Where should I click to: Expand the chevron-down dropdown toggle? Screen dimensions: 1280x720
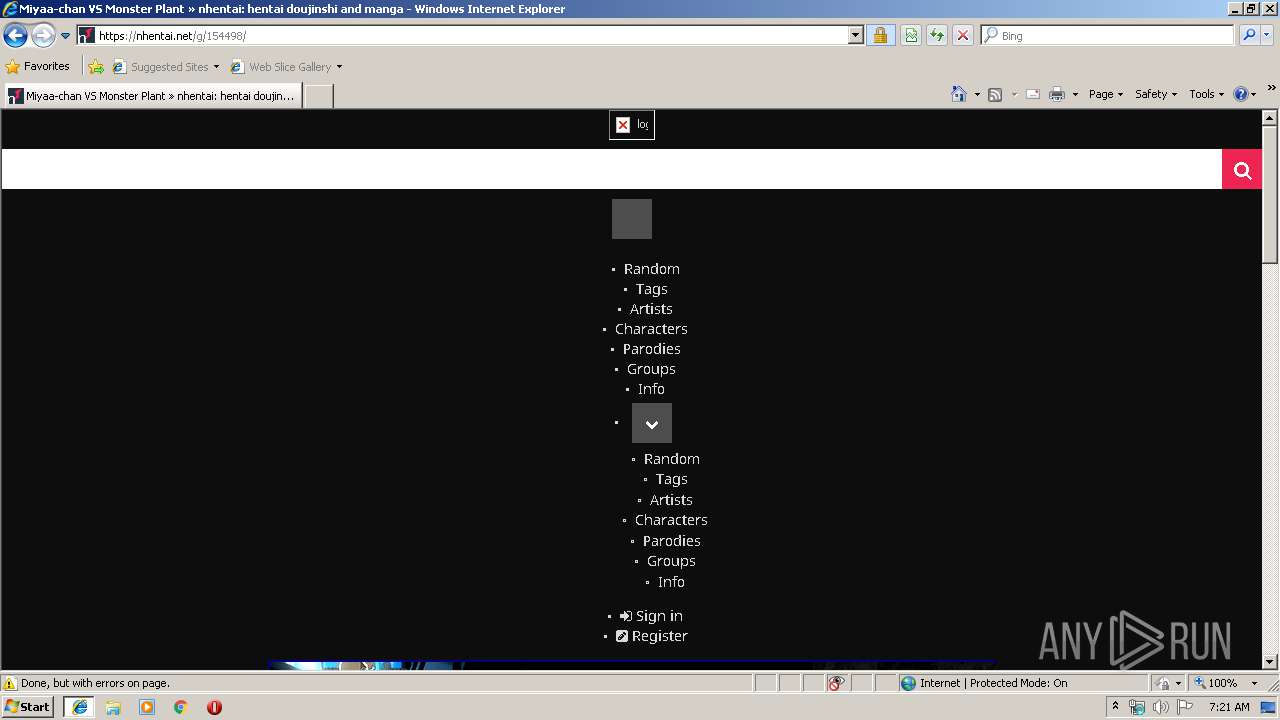tap(652, 423)
